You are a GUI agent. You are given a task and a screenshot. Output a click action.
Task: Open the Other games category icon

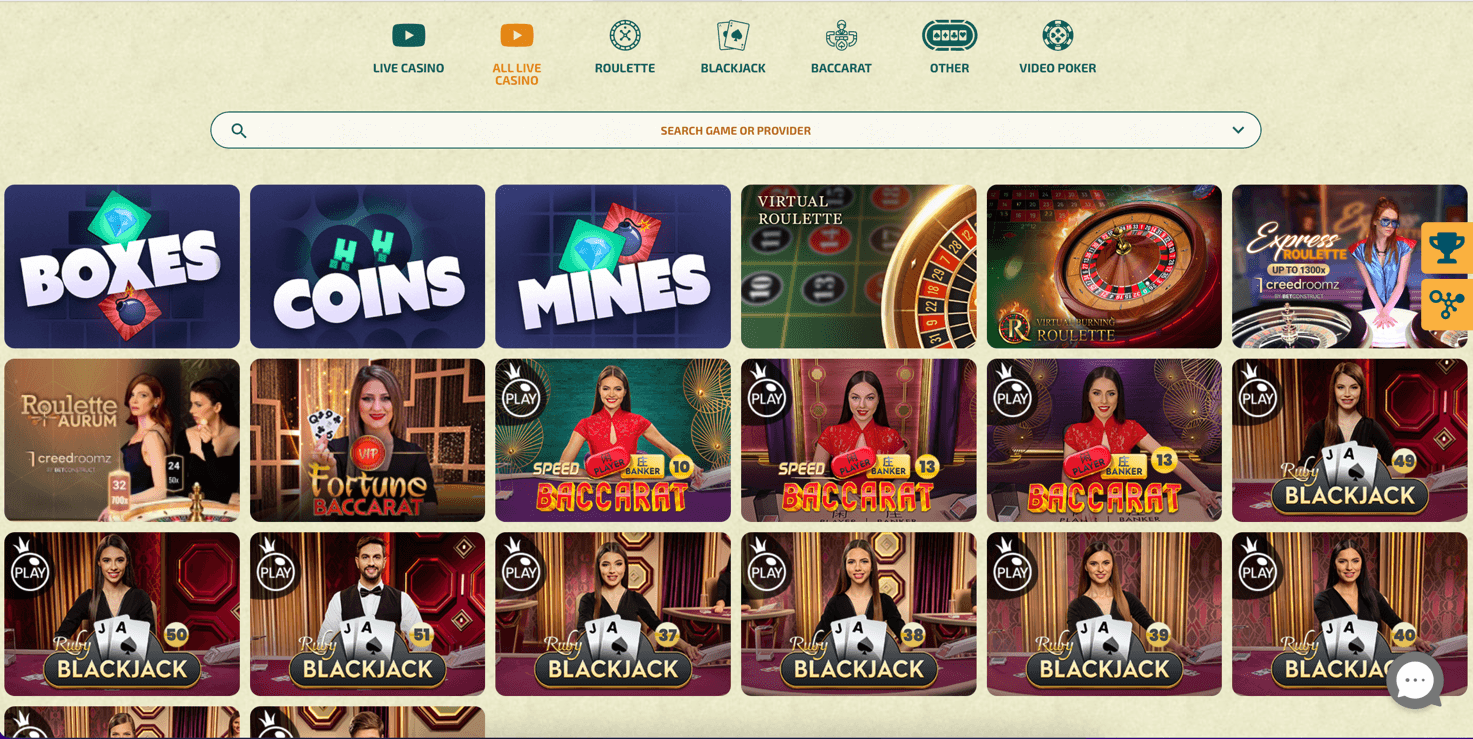(949, 35)
